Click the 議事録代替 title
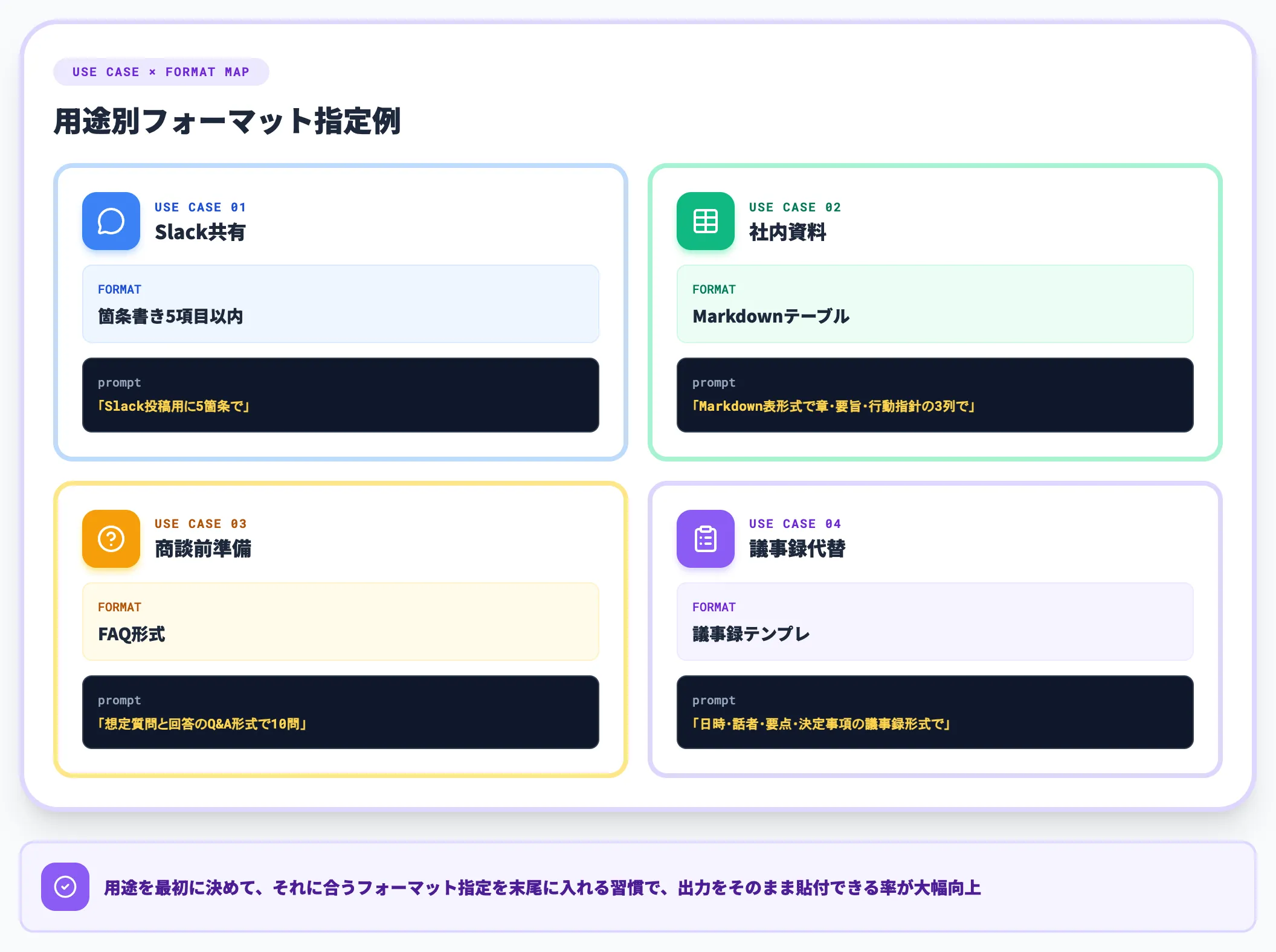The image size is (1276, 952). [797, 548]
